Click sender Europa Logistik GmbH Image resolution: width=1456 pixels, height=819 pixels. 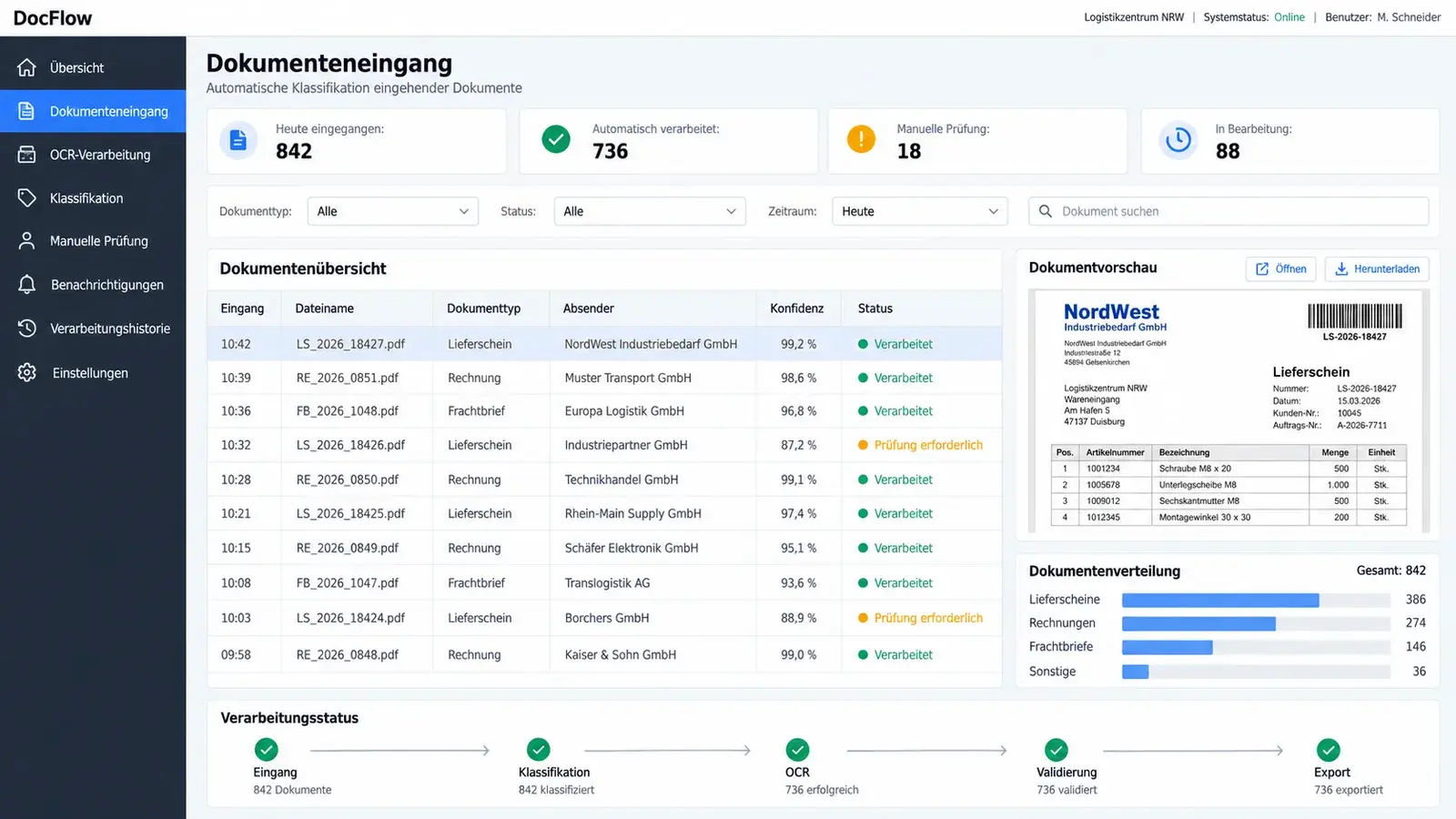[624, 411]
